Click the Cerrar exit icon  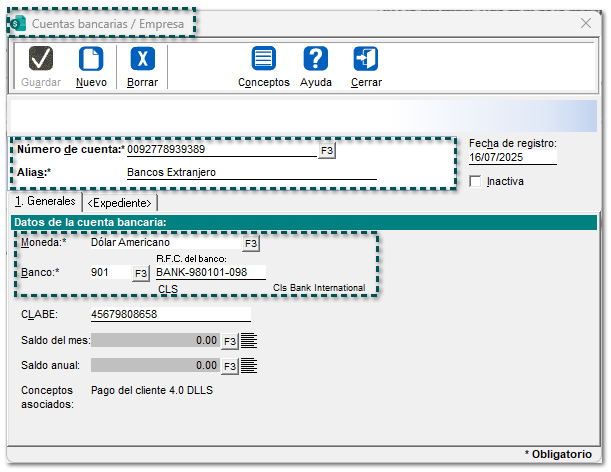tap(366, 59)
